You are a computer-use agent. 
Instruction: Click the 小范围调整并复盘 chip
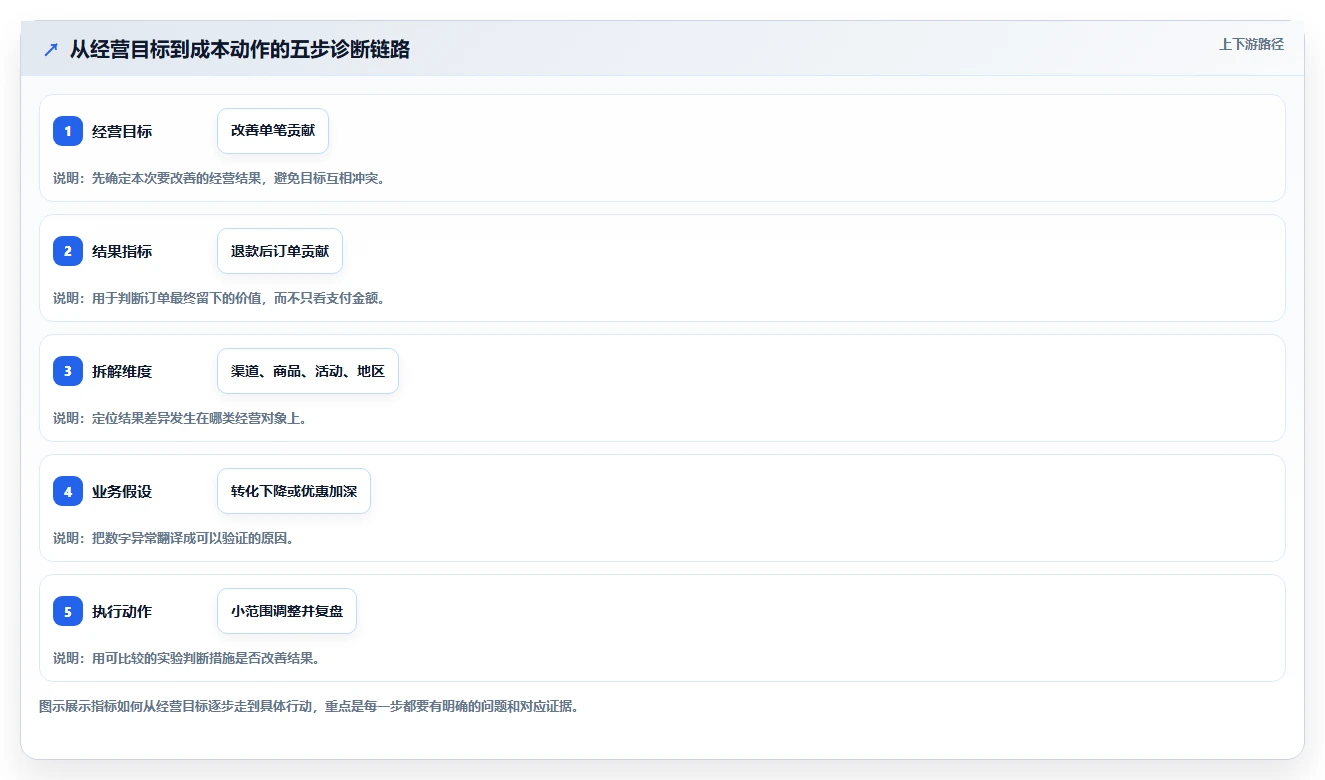point(287,611)
